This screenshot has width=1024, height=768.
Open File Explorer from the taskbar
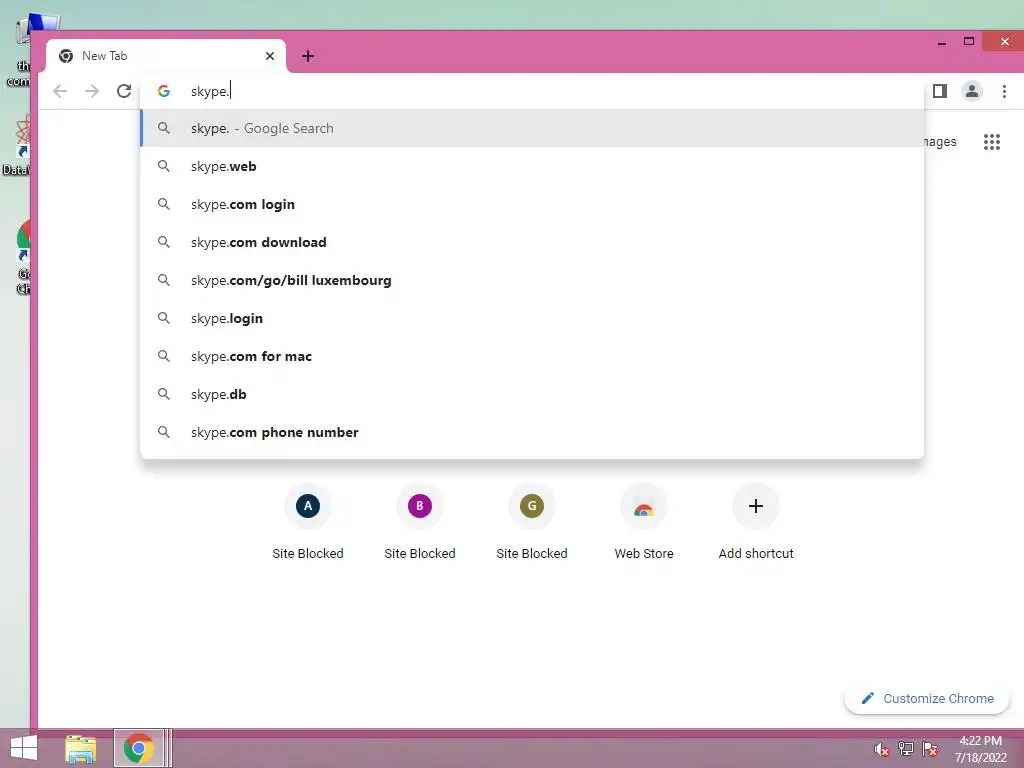(x=81, y=749)
